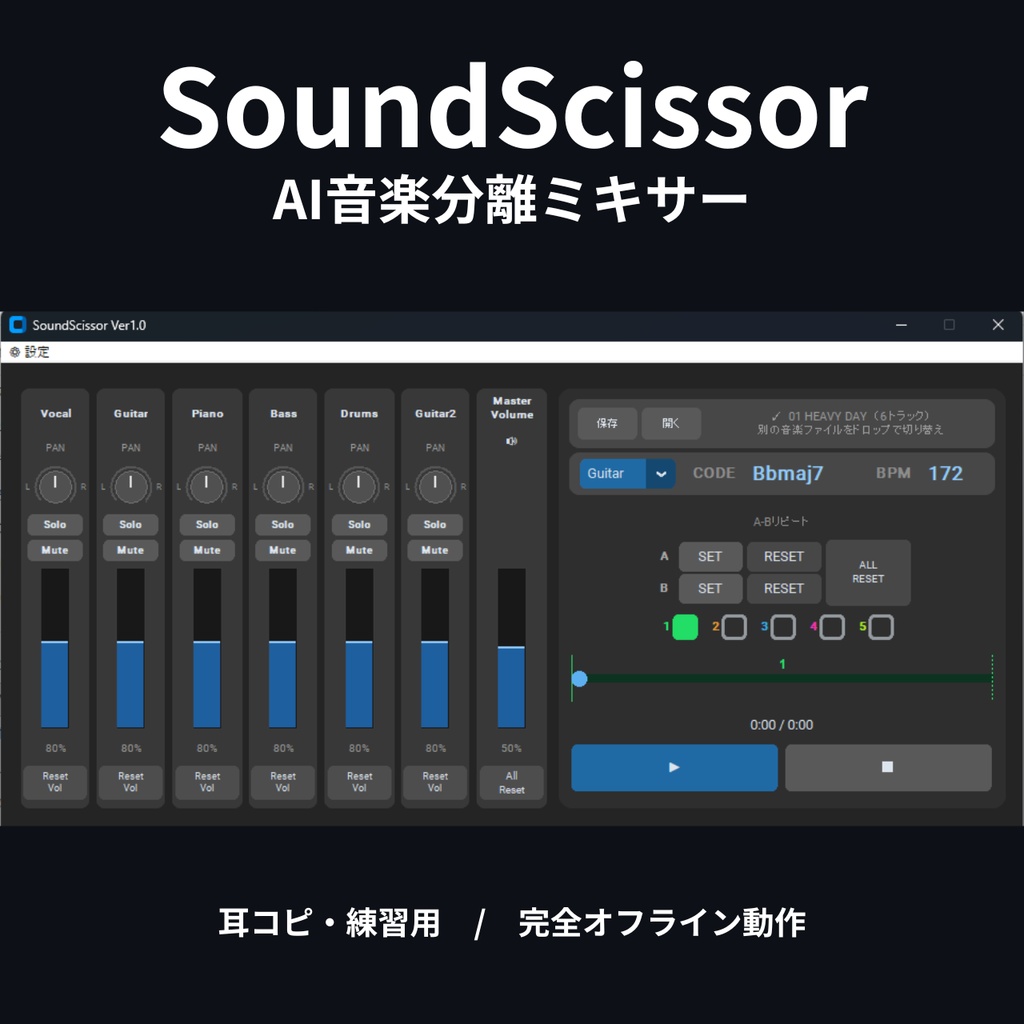Click the 01 HEAVY DAY file name
The image size is (1024, 1024).
pos(850,416)
